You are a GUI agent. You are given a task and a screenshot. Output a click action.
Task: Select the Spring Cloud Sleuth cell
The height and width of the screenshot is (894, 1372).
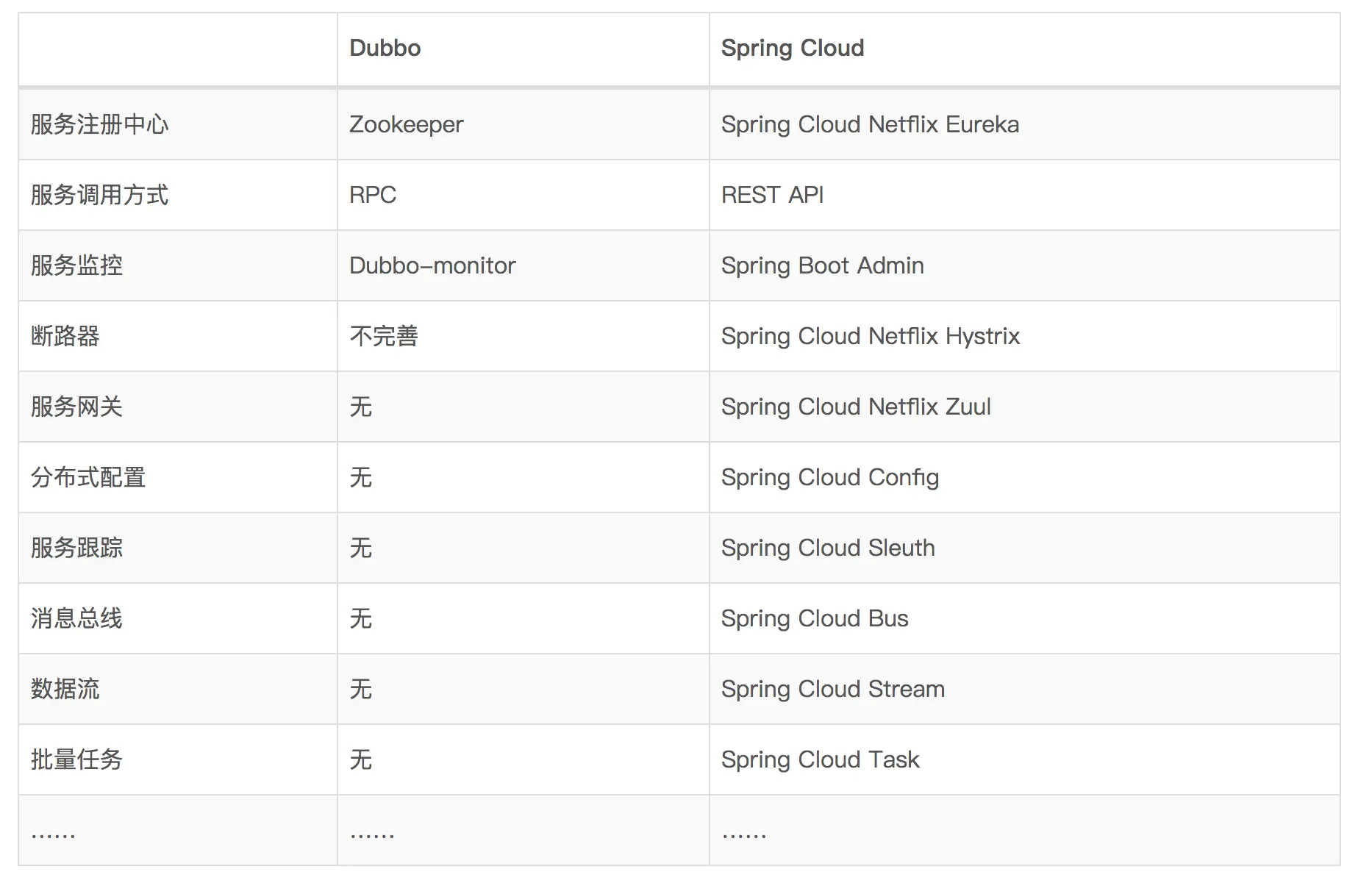point(828,548)
